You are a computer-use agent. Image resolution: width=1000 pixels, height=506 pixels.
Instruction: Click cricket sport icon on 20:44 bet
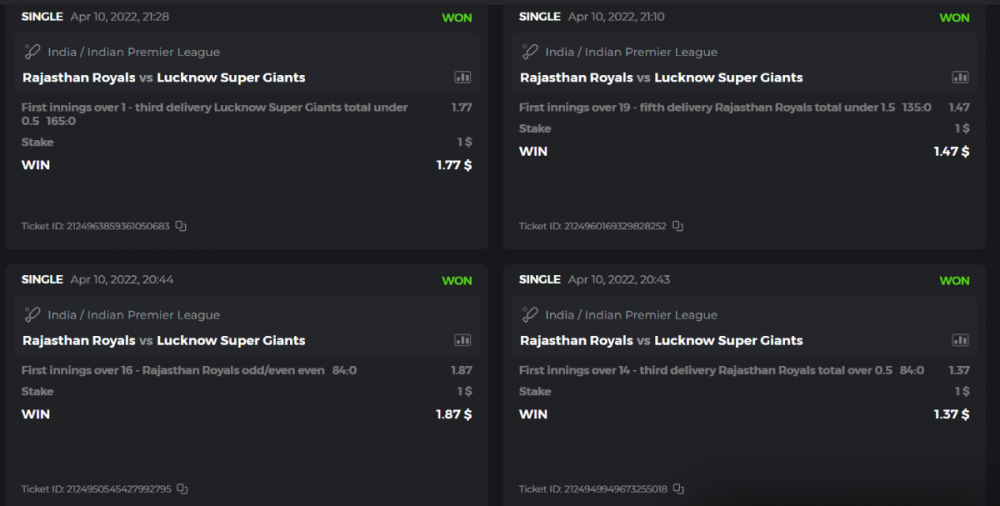pyautogui.click(x=32, y=315)
